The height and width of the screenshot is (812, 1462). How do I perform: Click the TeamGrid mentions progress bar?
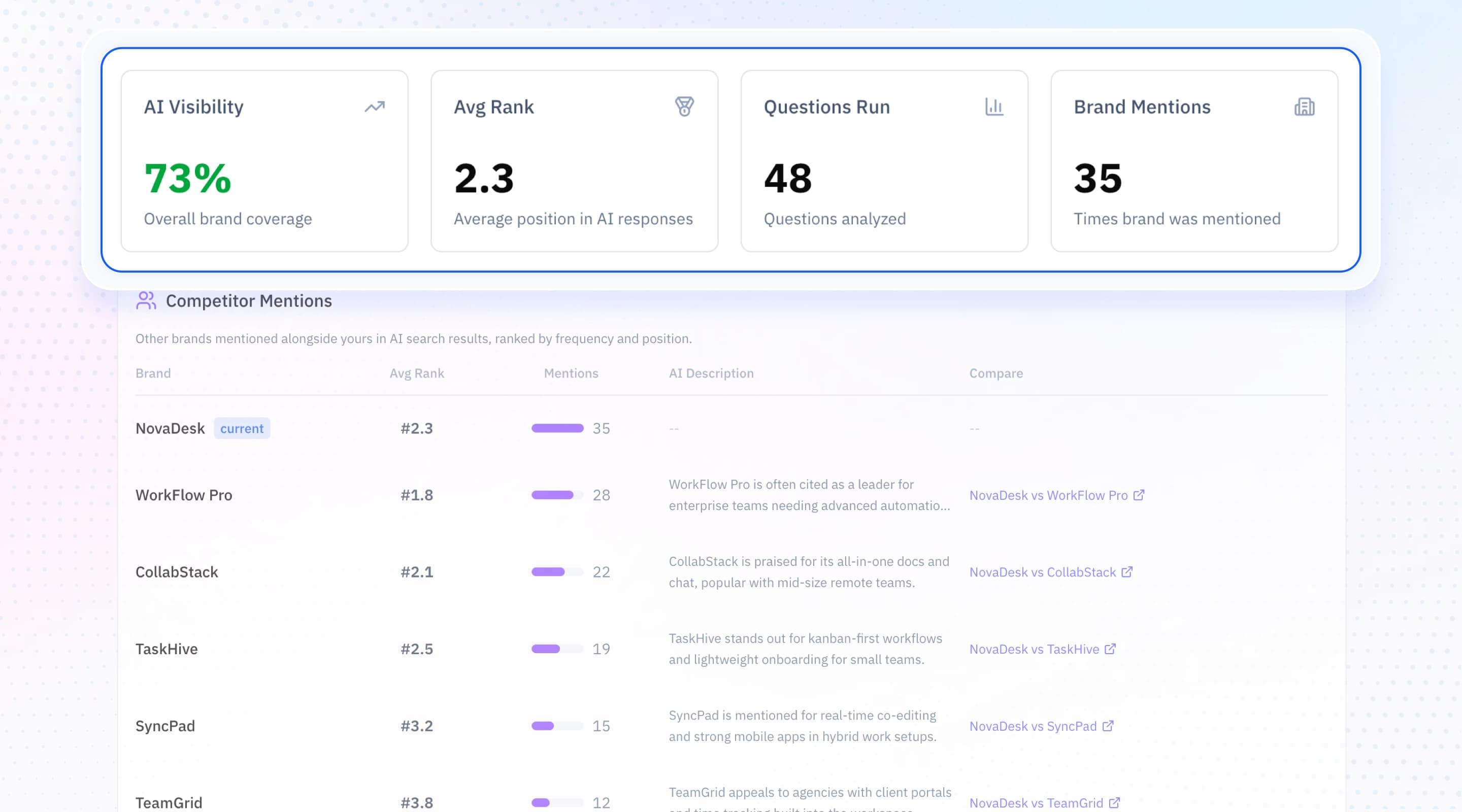pos(557,802)
